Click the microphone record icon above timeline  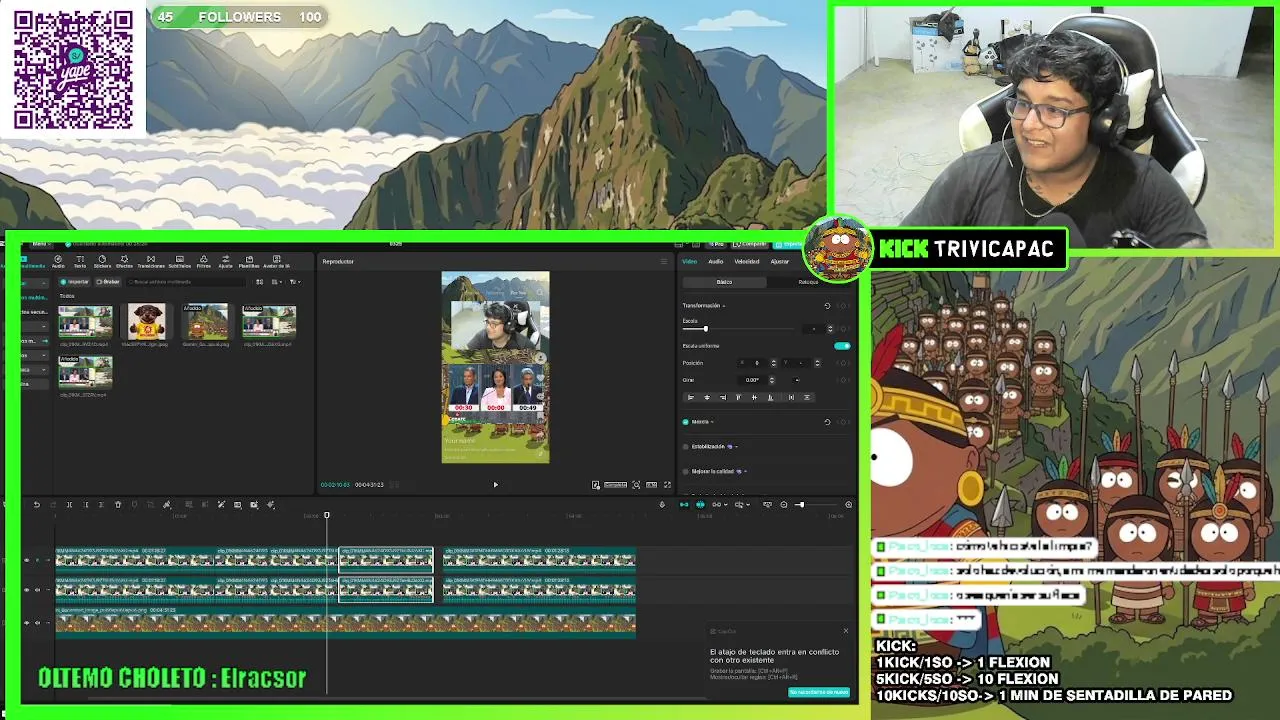pos(662,505)
